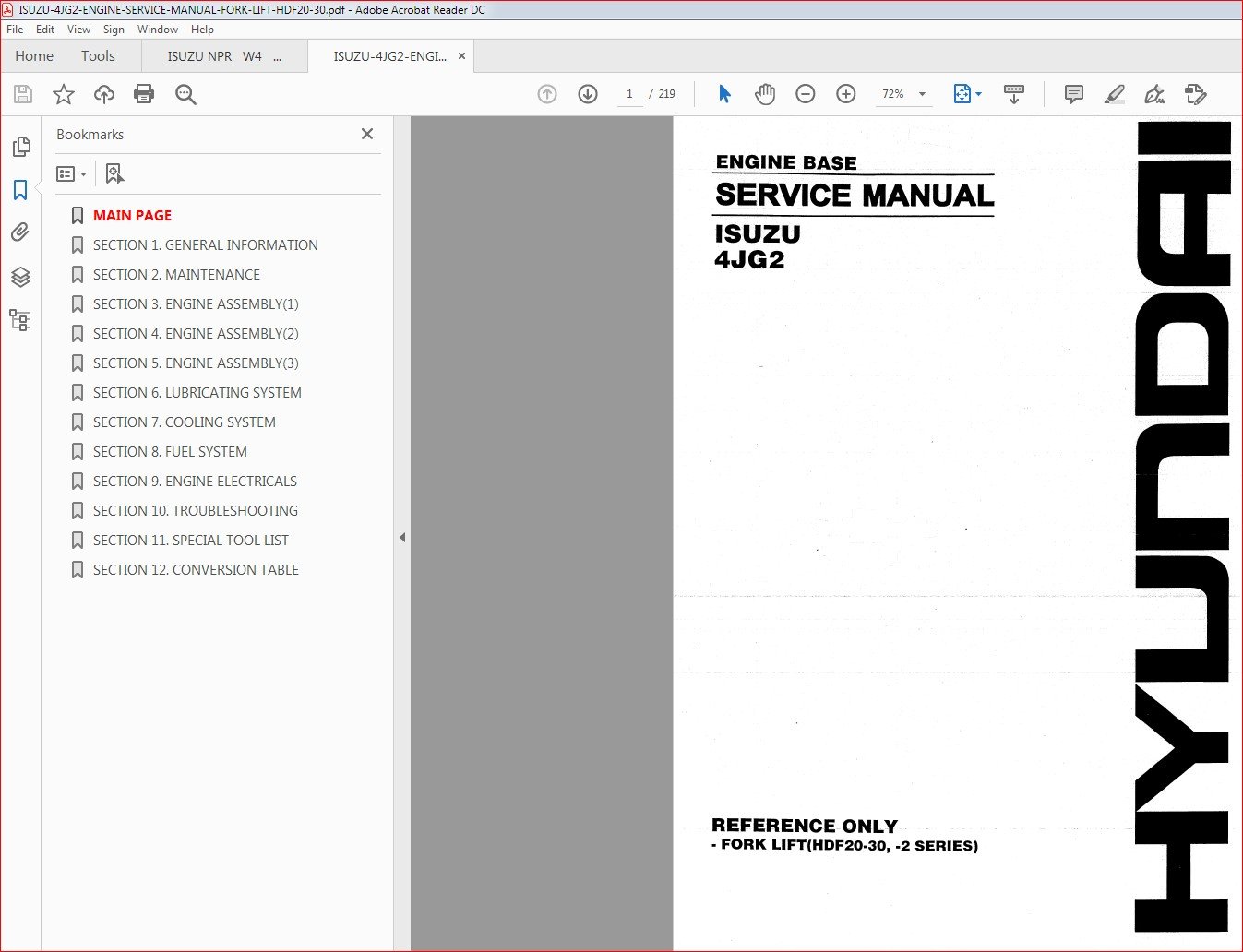Open the MAIN PAGE bookmark

[x=132, y=215]
